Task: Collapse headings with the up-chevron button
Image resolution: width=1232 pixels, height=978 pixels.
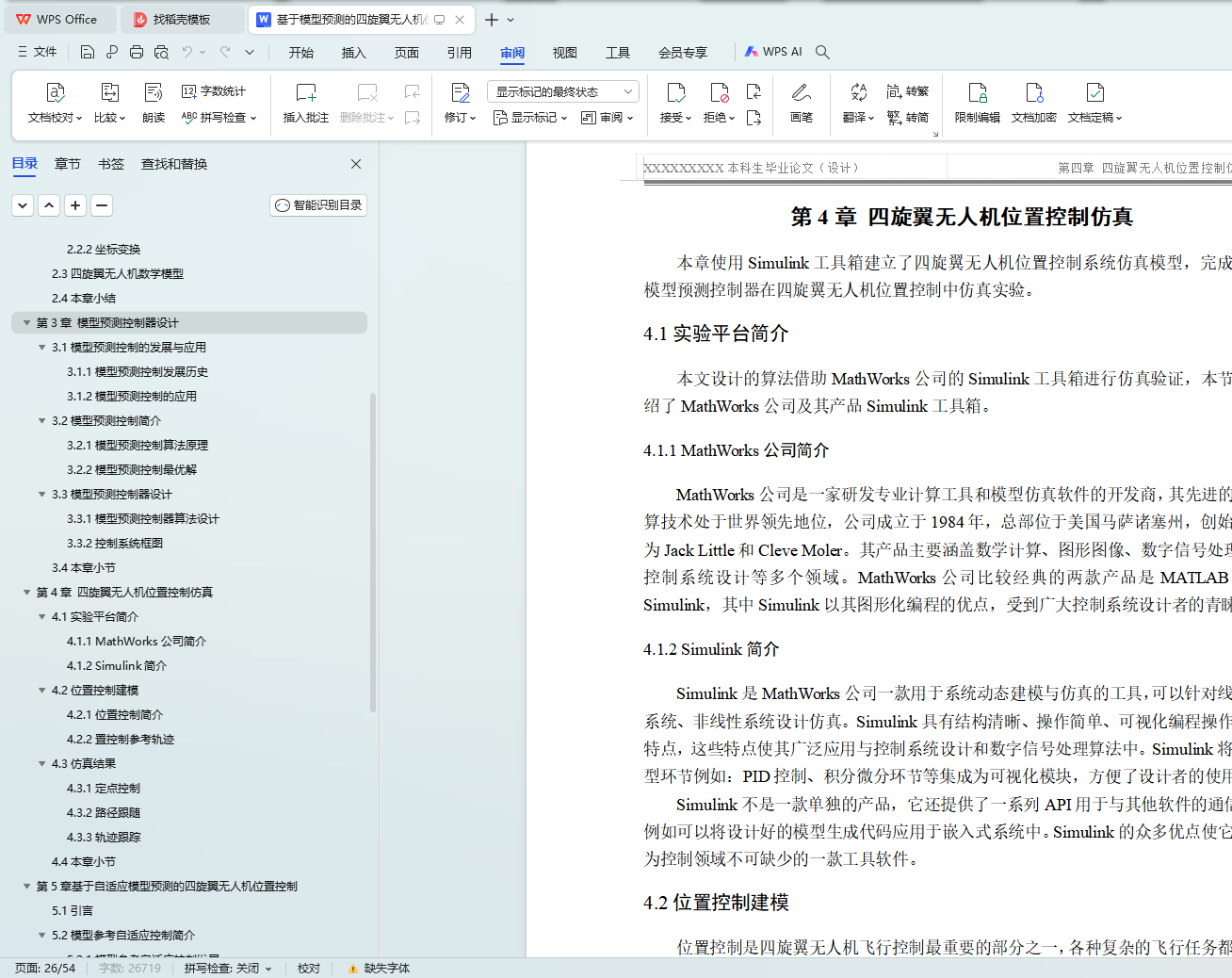Action: pos(50,205)
